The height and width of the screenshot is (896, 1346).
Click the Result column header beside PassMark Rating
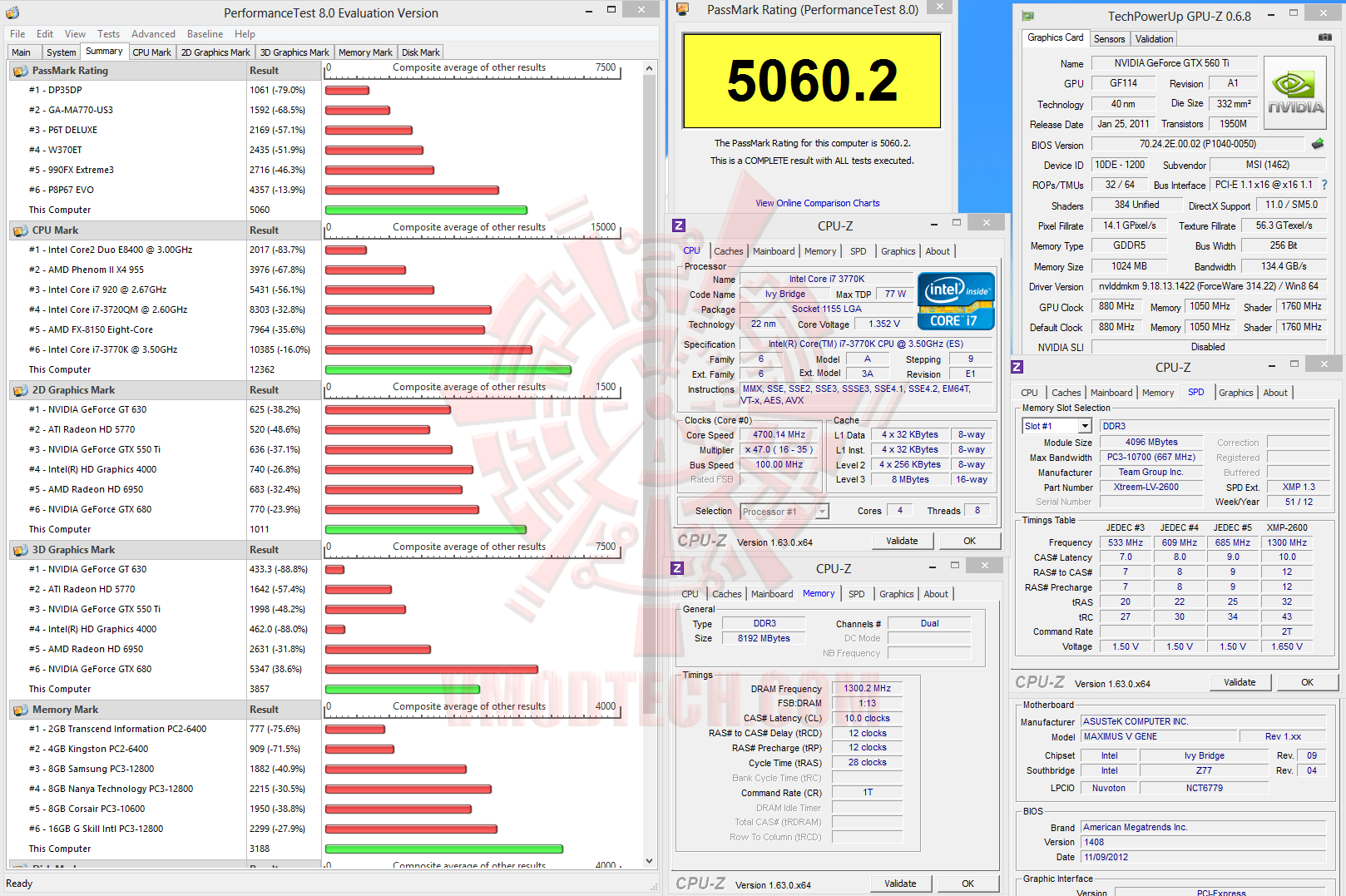point(283,71)
